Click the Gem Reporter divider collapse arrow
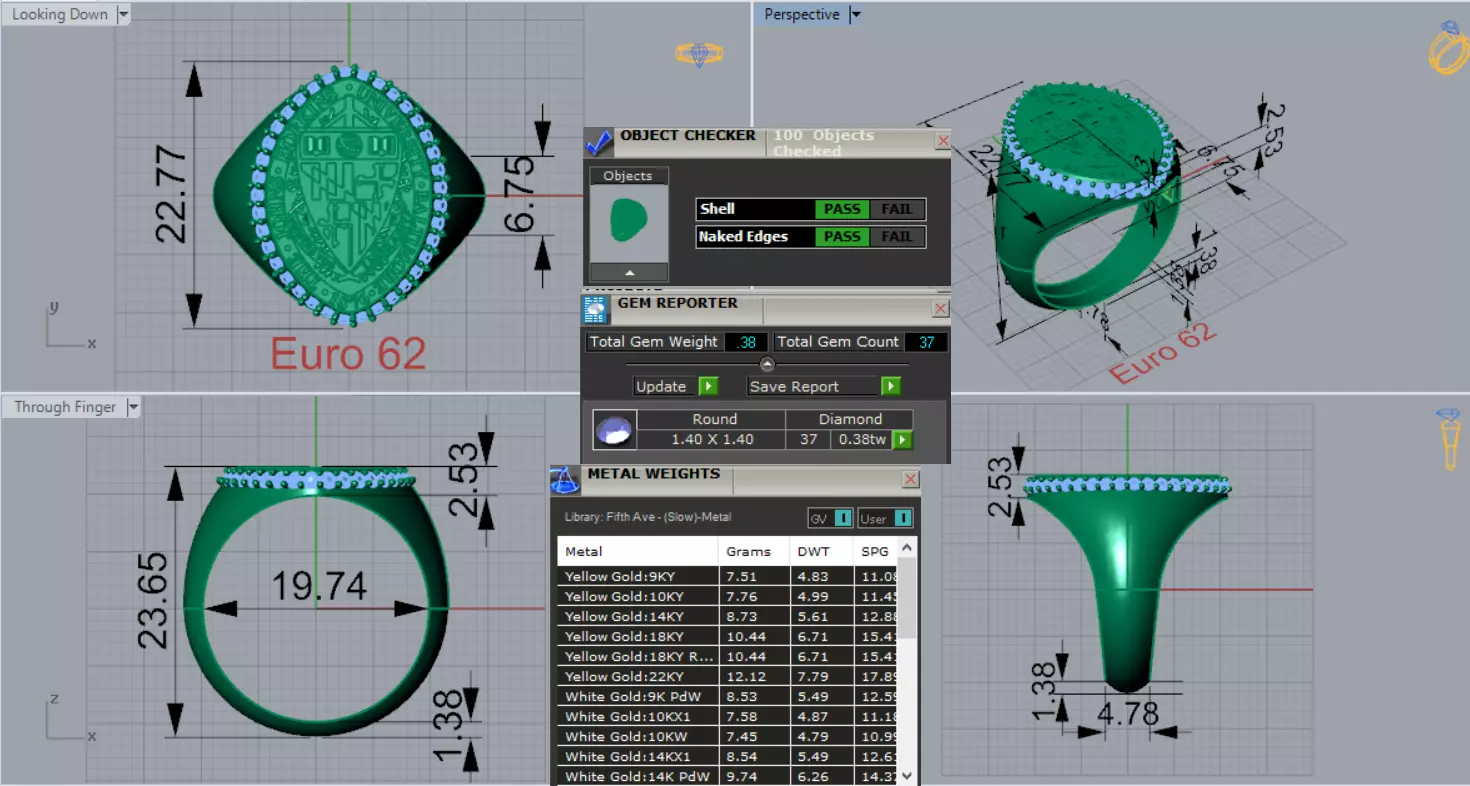 coord(767,364)
